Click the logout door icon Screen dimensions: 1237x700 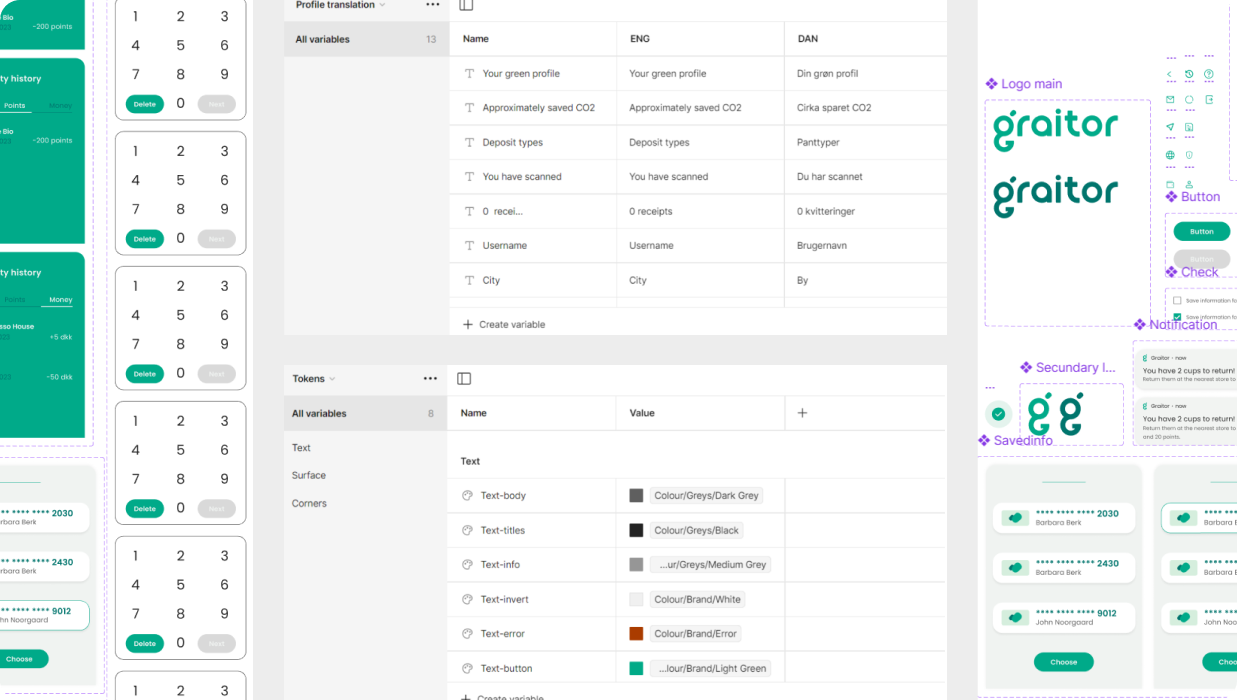click(x=1209, y=100)
